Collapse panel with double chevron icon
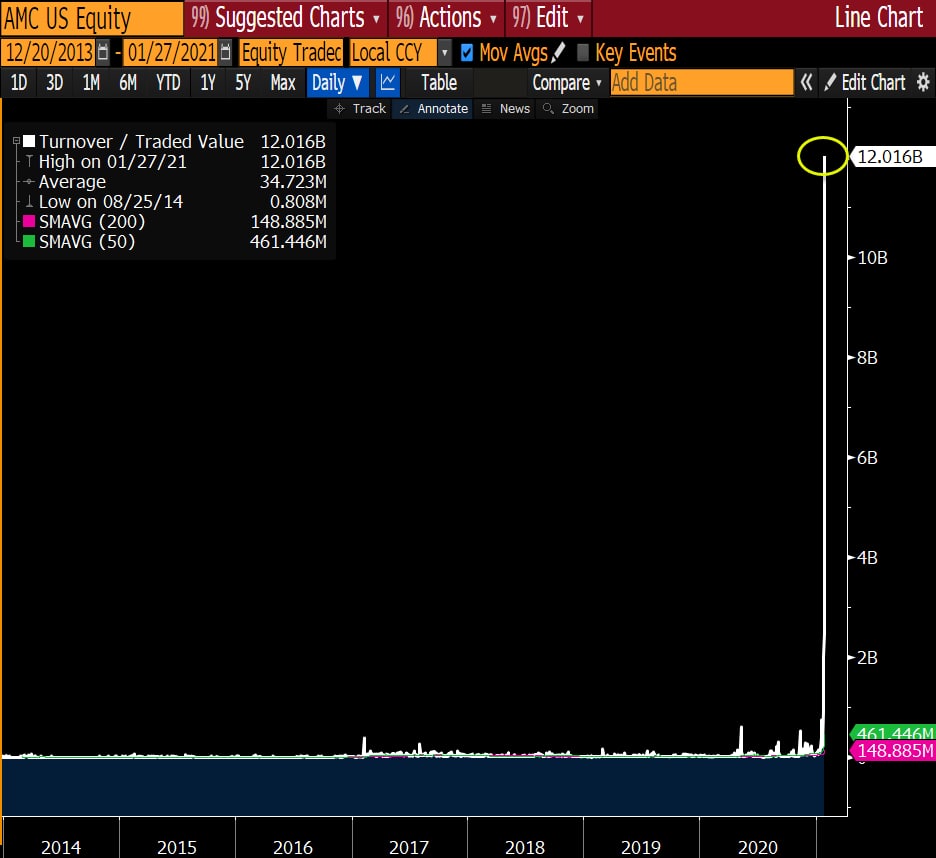 point(806,82)
